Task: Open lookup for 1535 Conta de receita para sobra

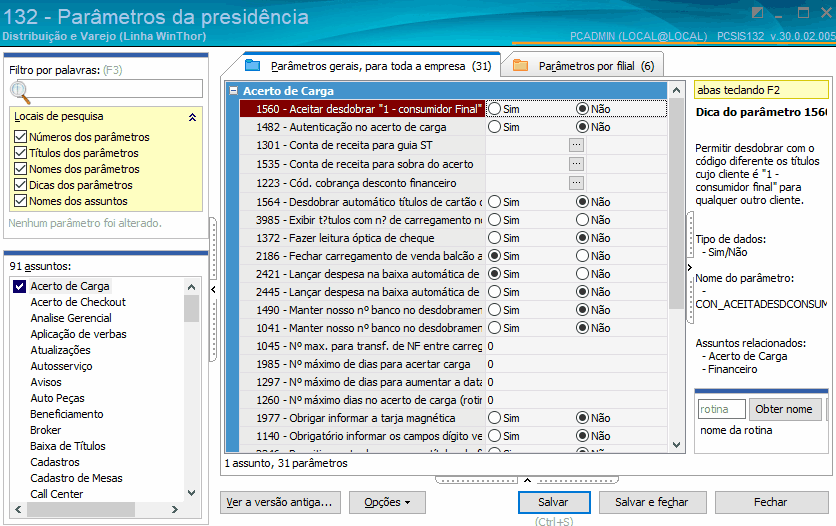Action: [576, 164]
